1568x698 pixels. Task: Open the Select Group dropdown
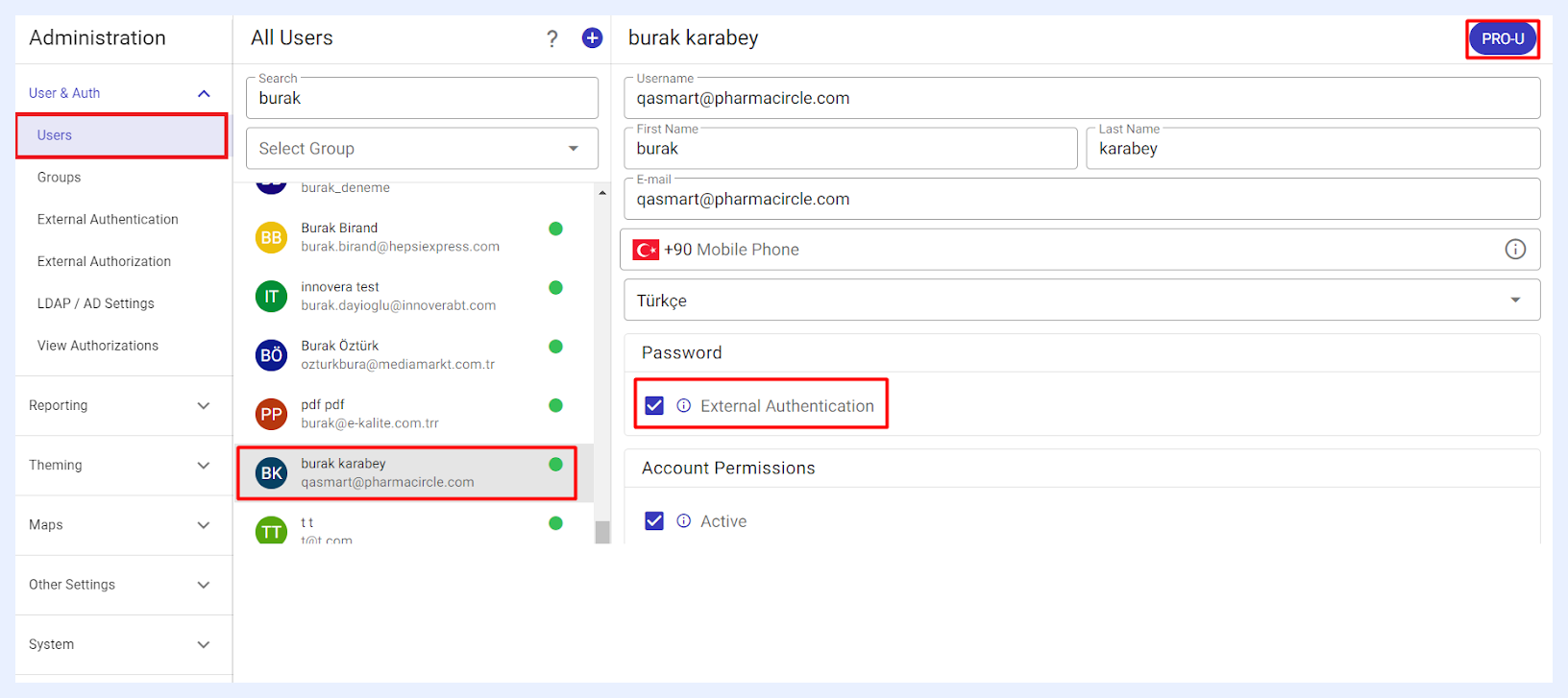click(422, 149)
